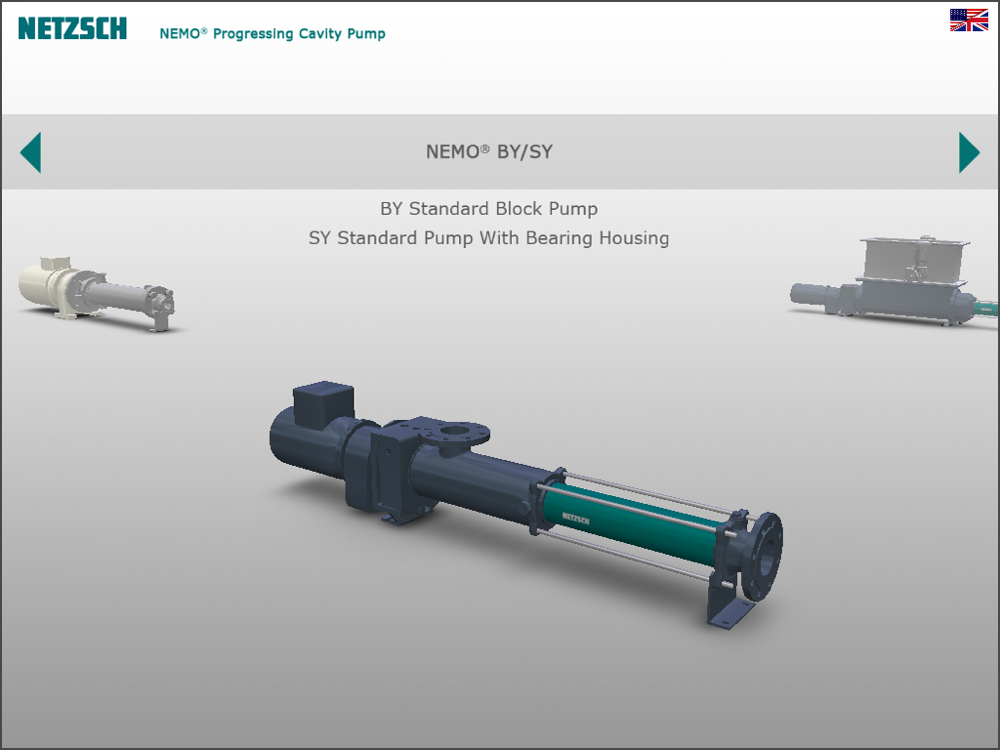Screen dimensions: 1000x750
Task: Click 'BY Standard Block Pump' description line
Action: pyautogui.click(x=489, y=209)
